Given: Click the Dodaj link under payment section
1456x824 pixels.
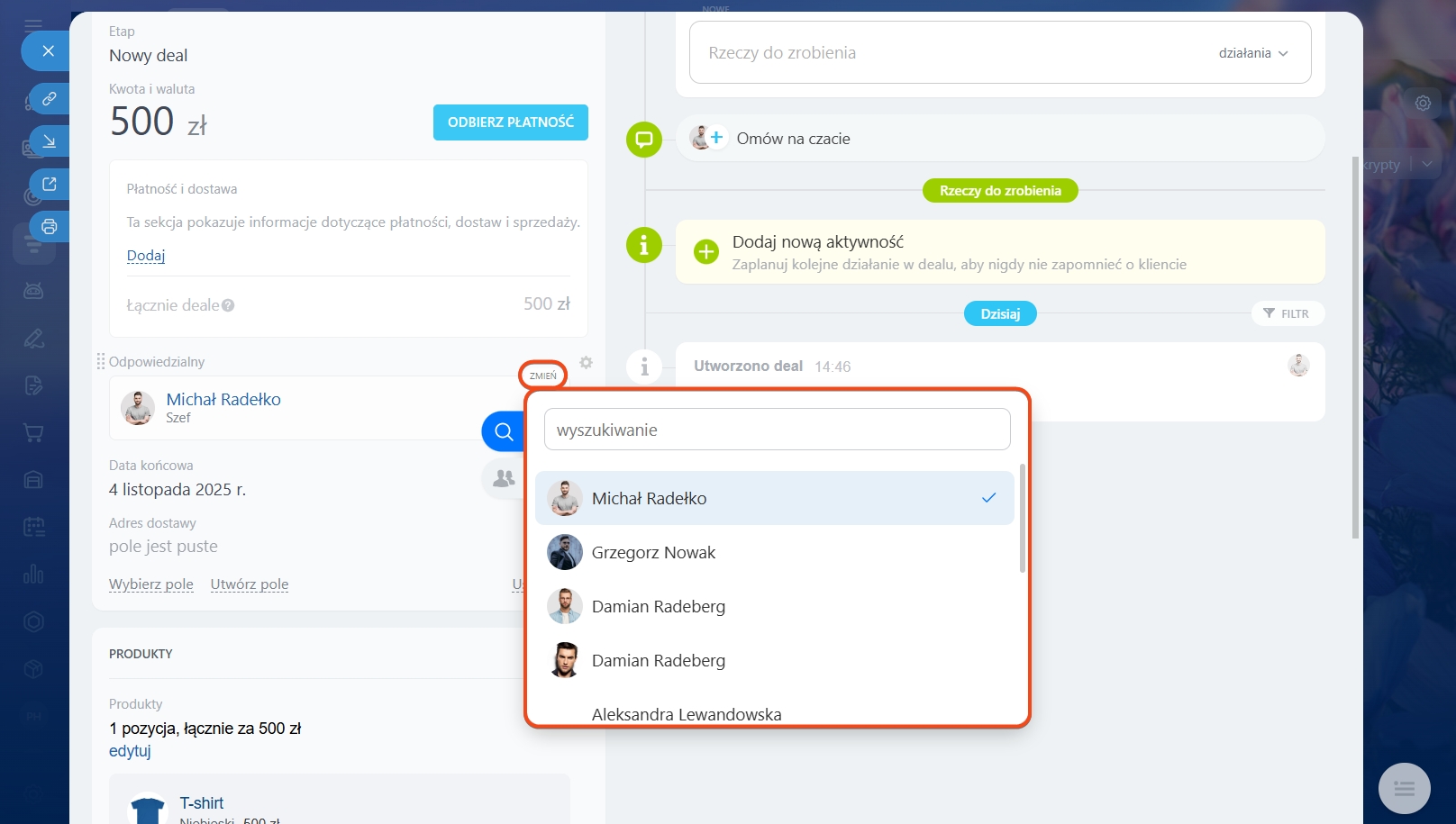Looking at the screenshot, I should click(146, 256).
